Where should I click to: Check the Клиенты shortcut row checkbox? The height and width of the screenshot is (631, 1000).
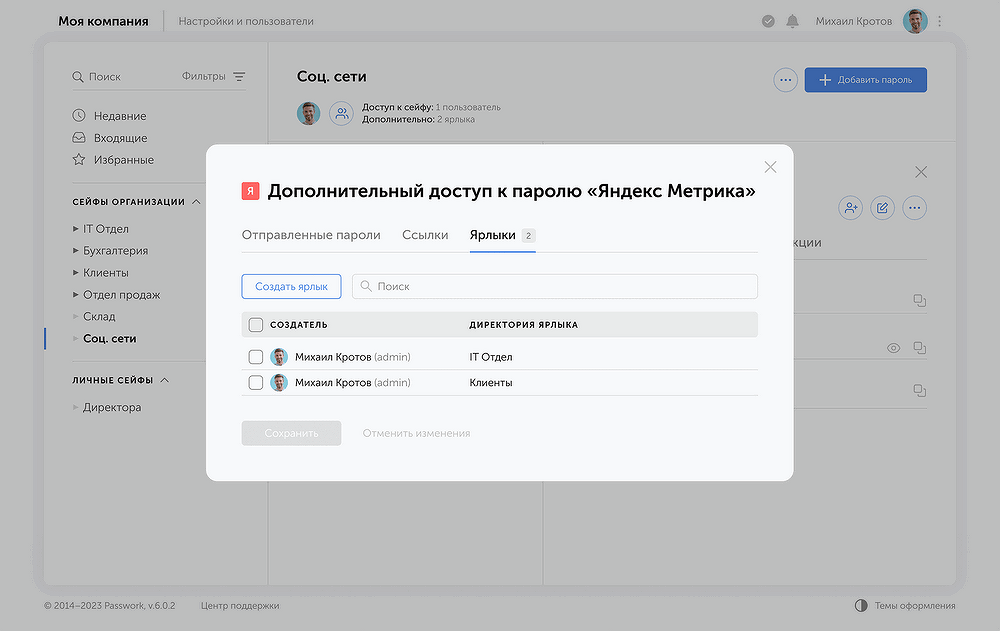coord(256,383)
